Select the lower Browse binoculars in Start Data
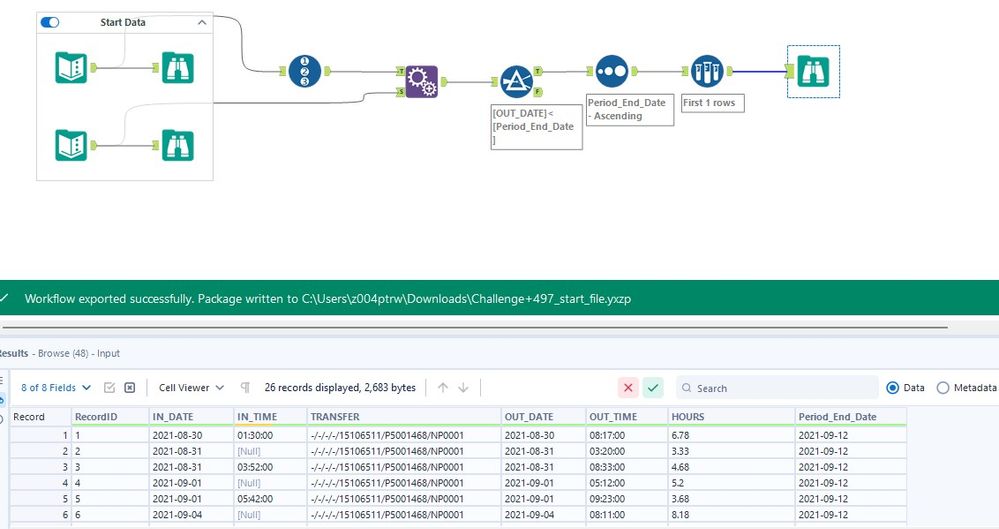This screenshot has width=999, height=529. point(178,145)
